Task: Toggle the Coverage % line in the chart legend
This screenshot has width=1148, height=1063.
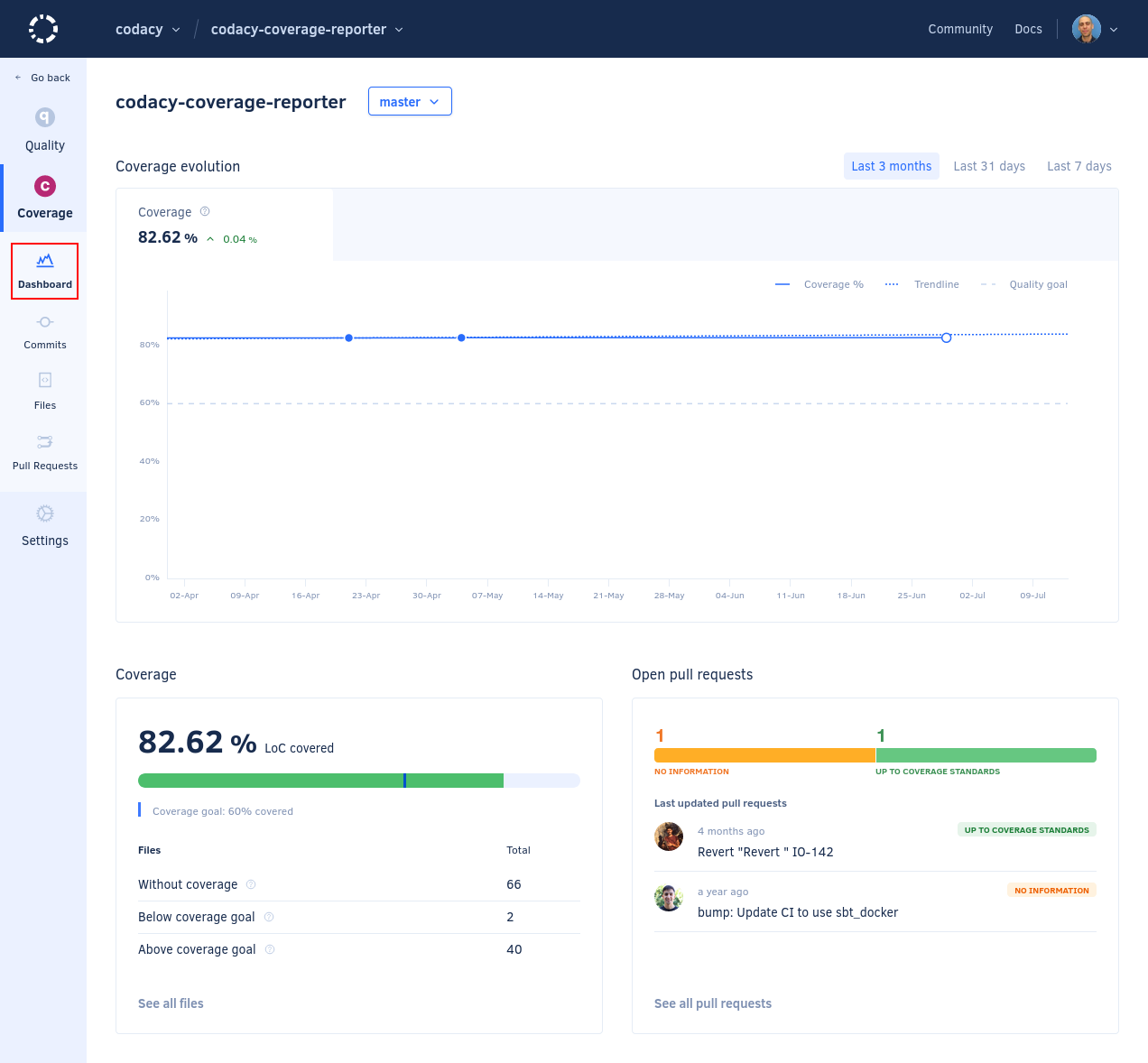Action: point(821,283)
